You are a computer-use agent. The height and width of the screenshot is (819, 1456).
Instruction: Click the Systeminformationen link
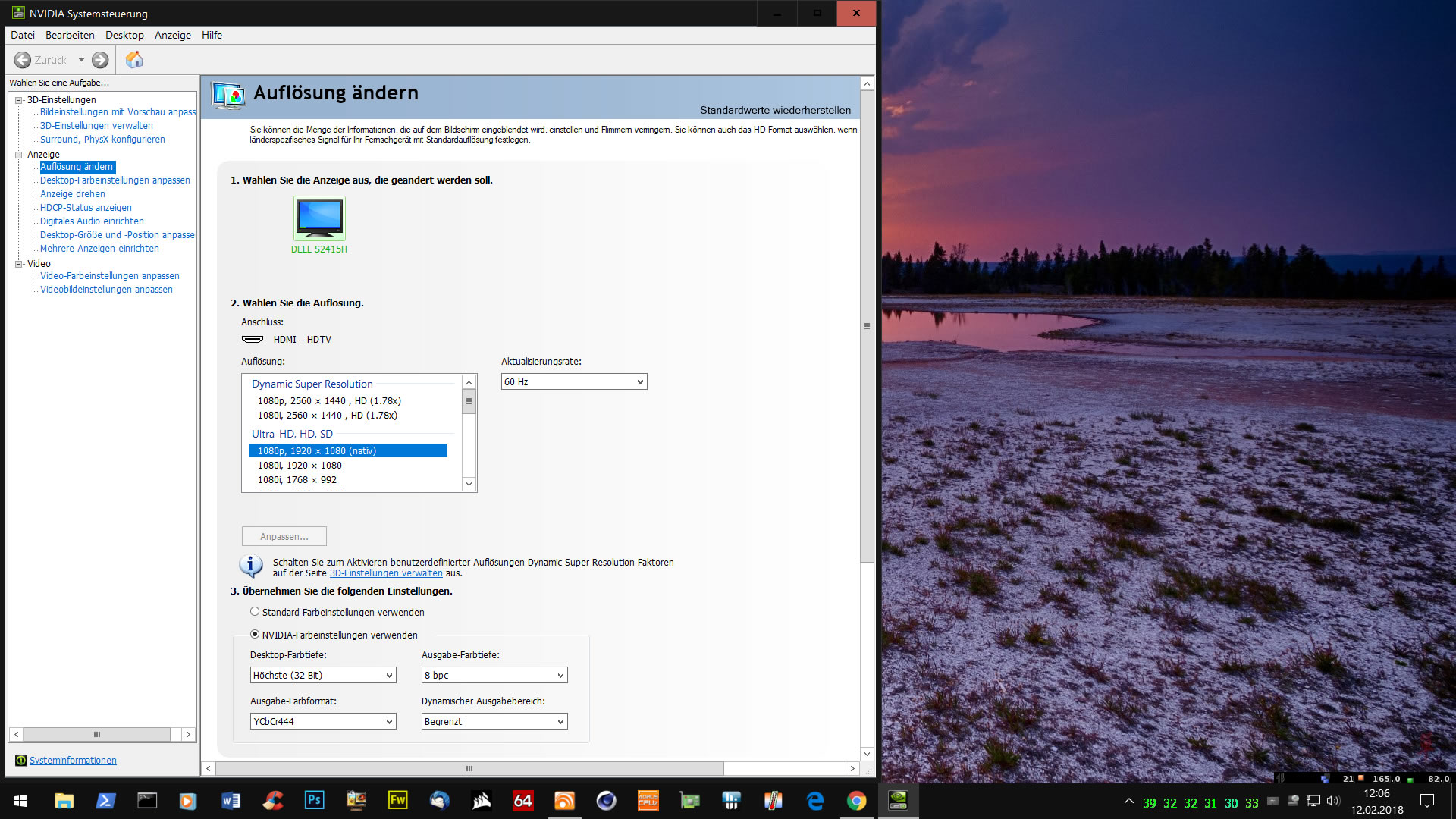(x=73, y=760)
